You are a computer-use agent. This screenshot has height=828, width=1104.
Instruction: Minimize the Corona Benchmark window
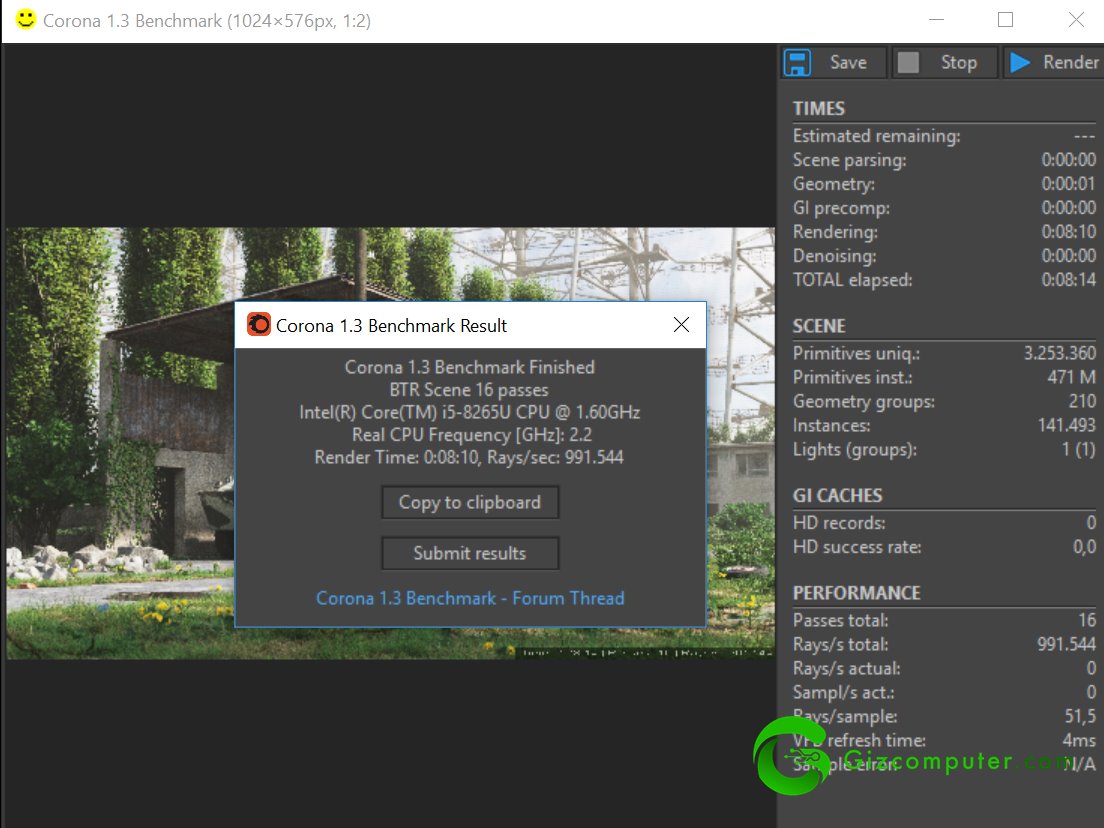[x=936, y=20]
